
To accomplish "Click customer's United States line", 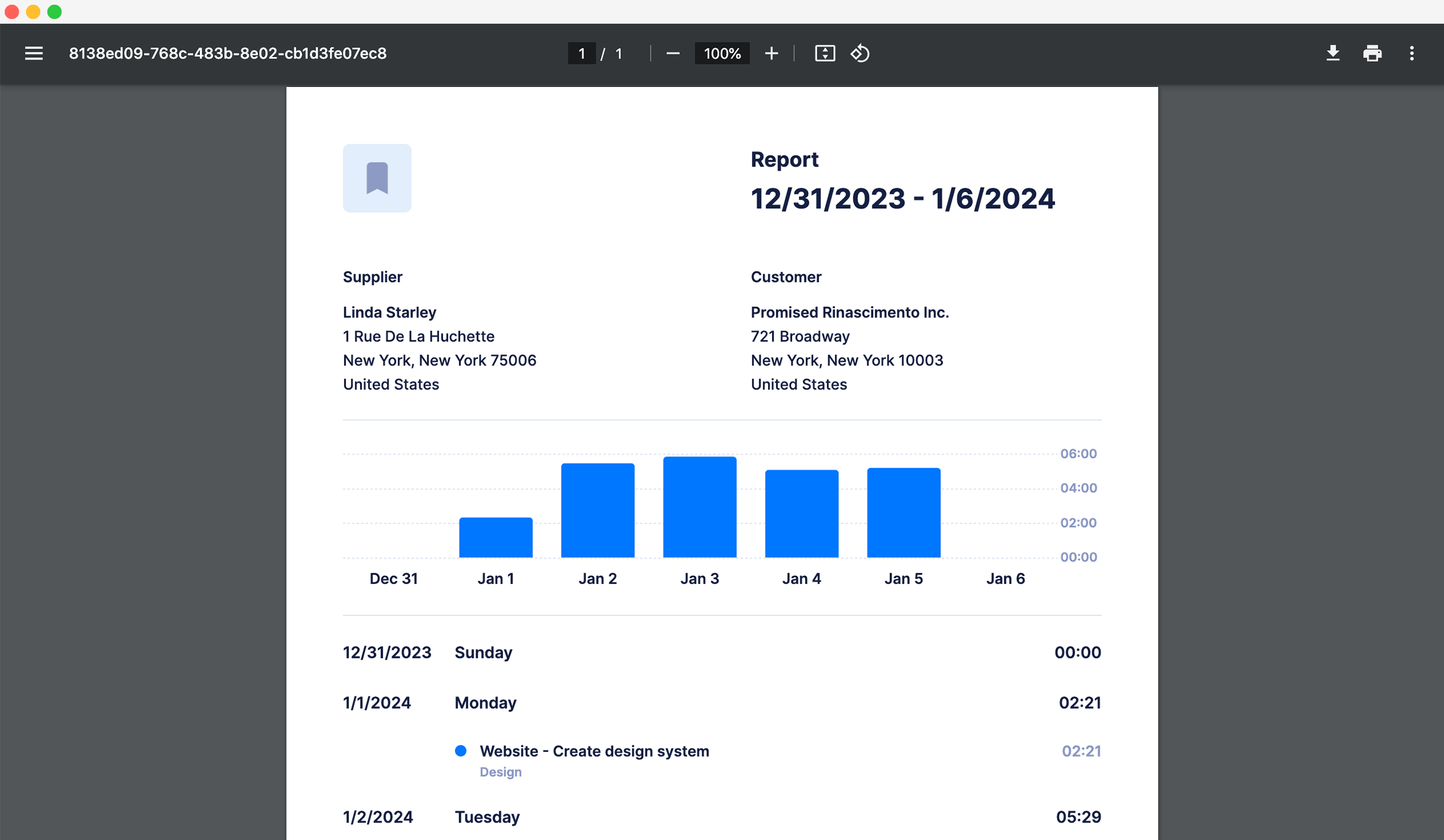I will tap(798, 385).
